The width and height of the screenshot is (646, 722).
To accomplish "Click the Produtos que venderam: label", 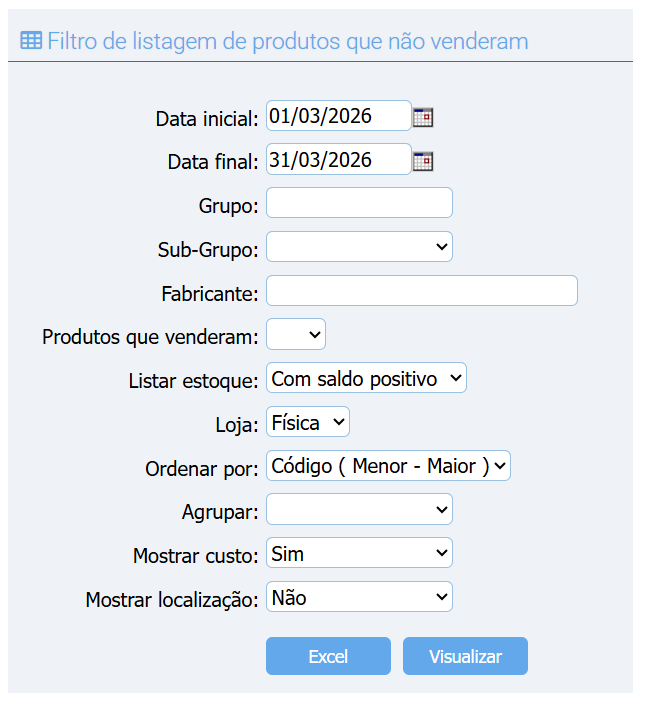I will pyautogui.click(x=150, y=337).
